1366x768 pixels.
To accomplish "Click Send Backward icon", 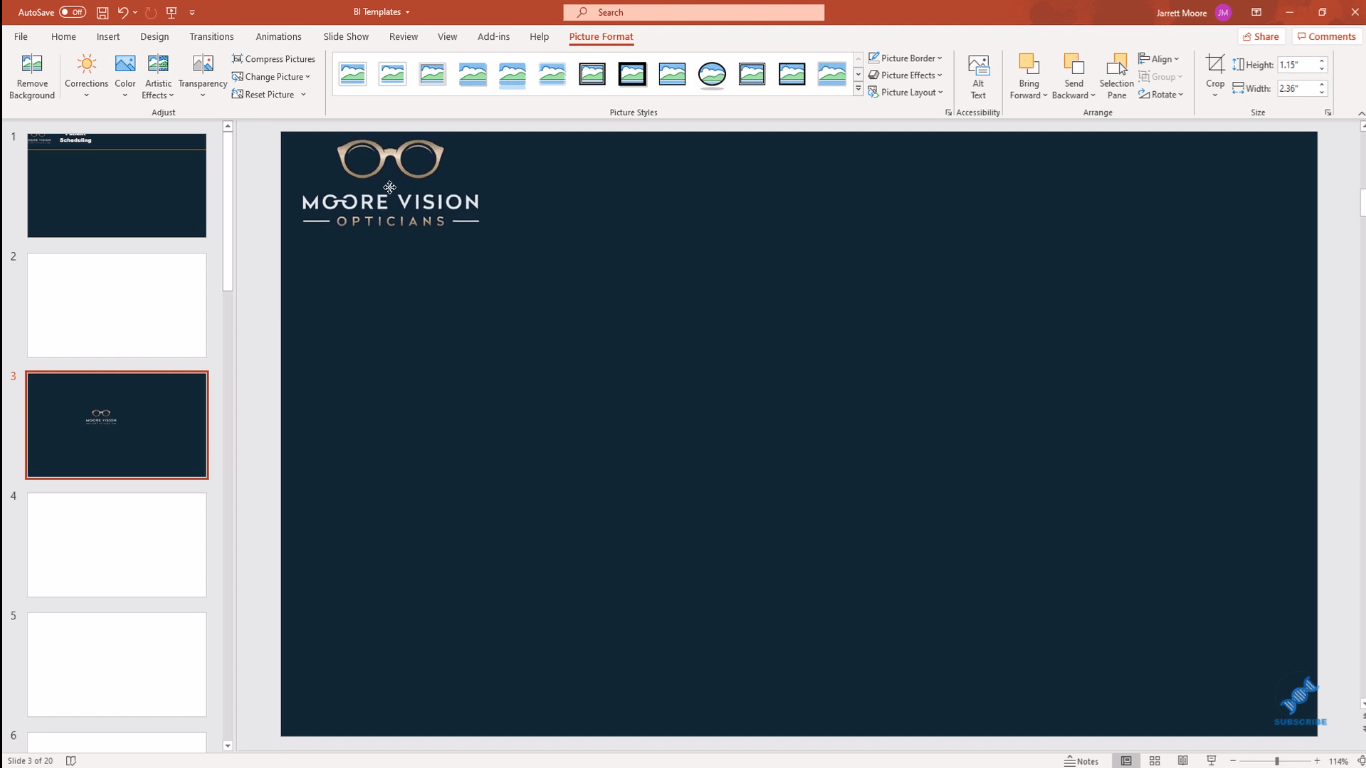I will [x=1073, y=64].
